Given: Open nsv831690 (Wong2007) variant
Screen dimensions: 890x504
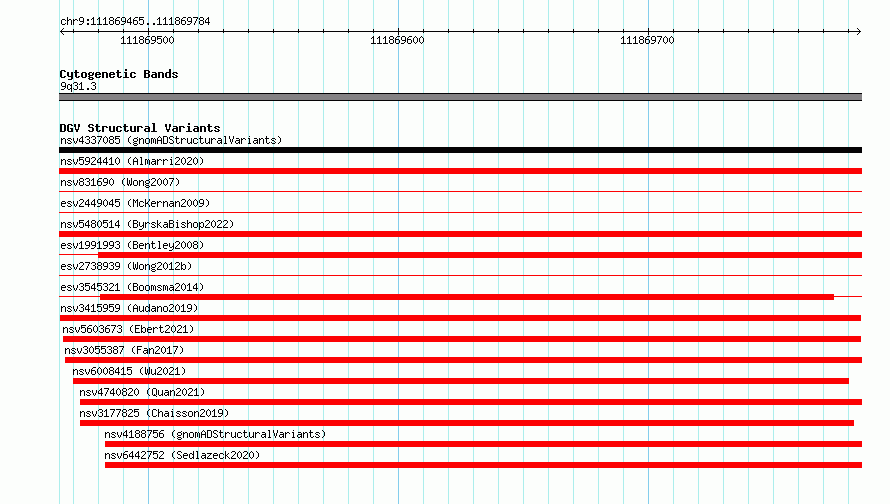Looking at the screenshot, I should tap(120, 182).
